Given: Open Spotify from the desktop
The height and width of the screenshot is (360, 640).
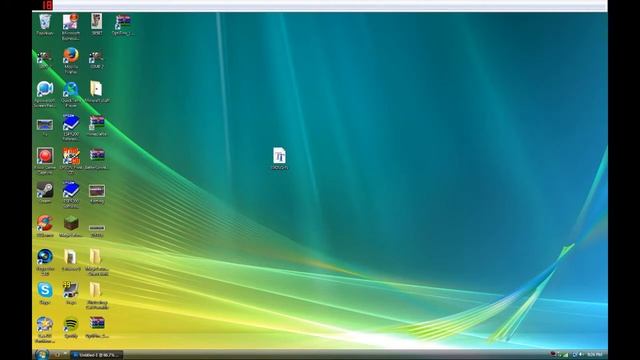Looking at the screenshot, I should (71, 327).
